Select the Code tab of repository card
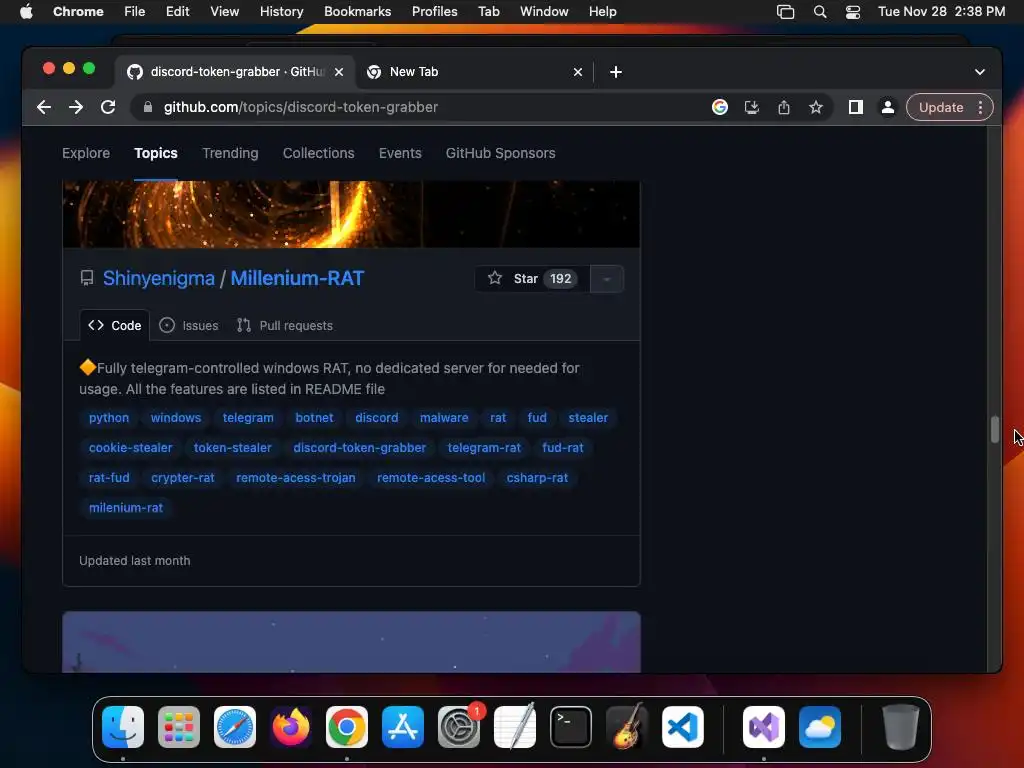This screenshot has height=768, width=1024. [115, 325]
